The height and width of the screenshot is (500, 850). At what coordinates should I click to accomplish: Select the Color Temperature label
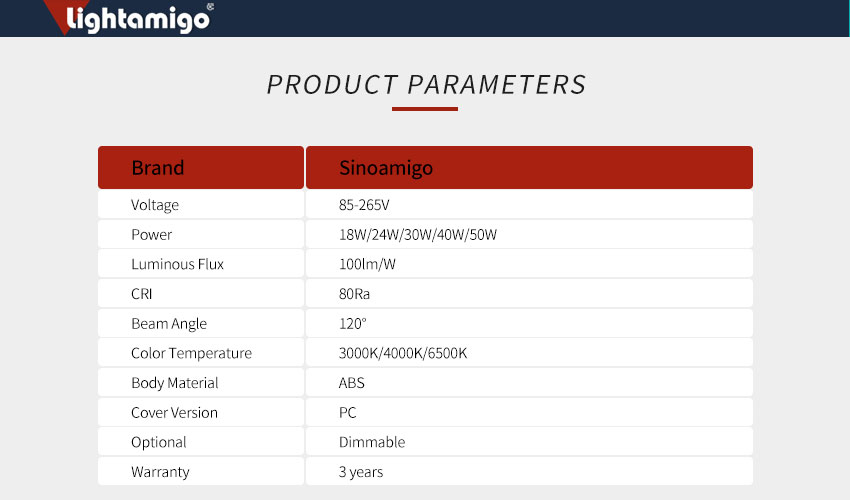191,353
